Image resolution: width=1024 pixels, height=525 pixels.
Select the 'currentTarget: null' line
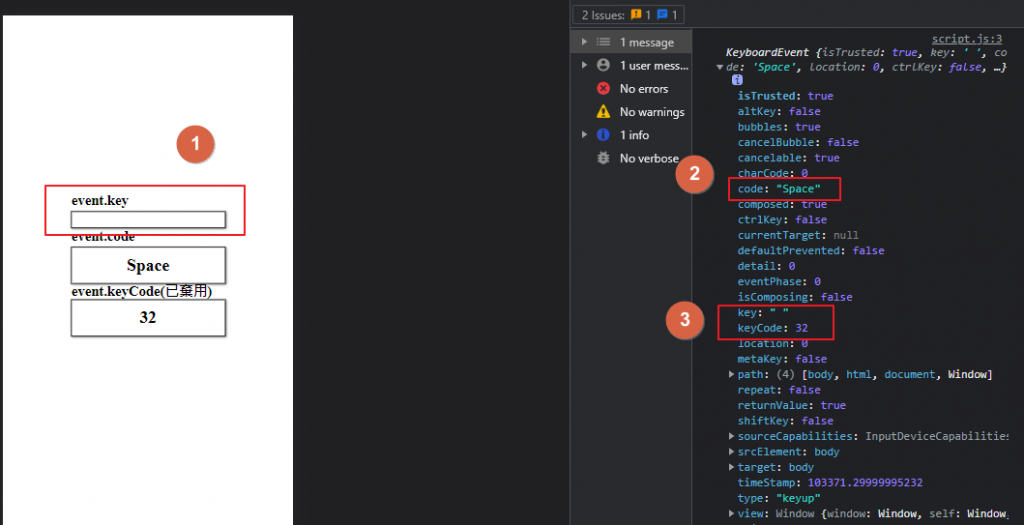pyautogui.click(x=798, y=235)
